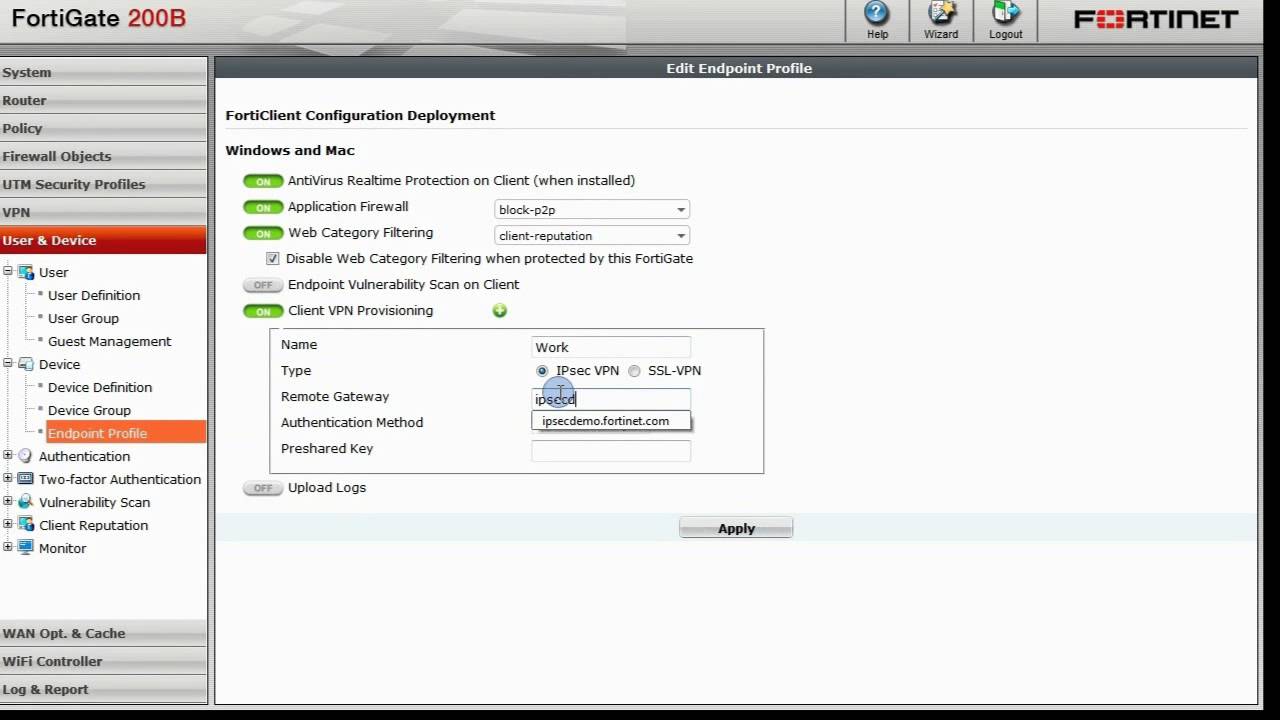
Task: Open User Definition page
Action: coord(94,295)
